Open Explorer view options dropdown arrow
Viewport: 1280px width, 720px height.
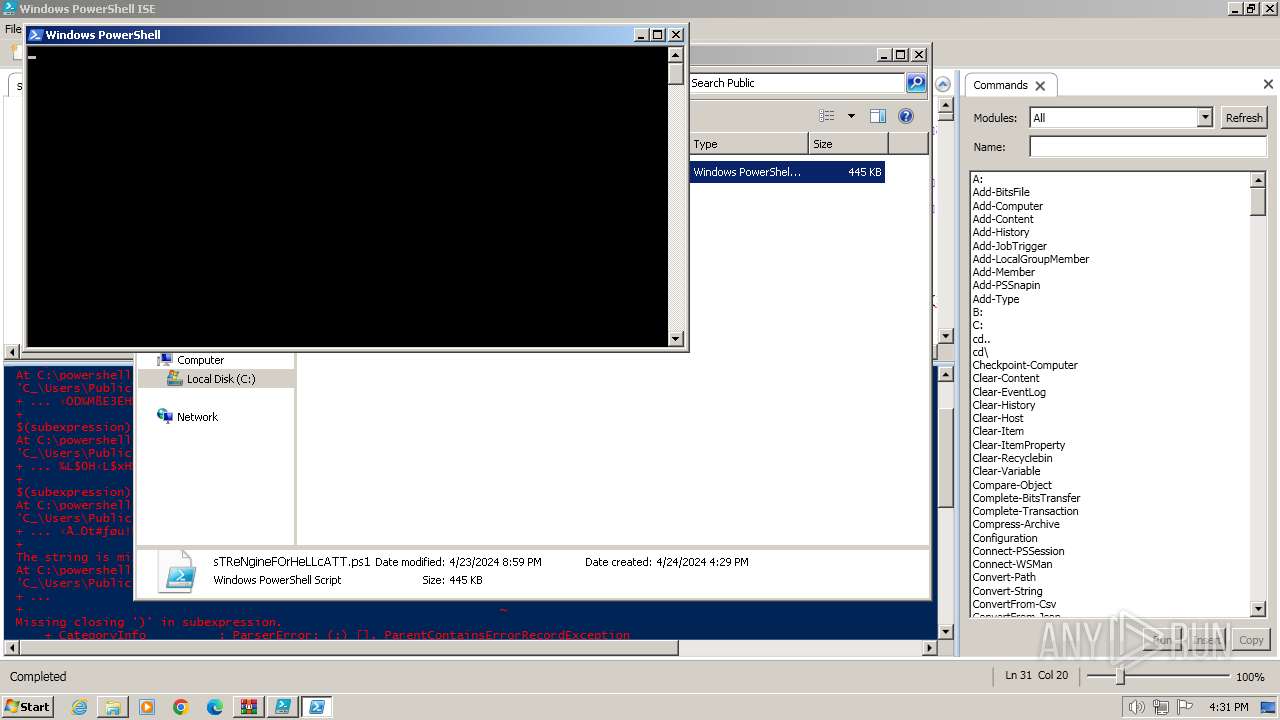tap(851, 116)
